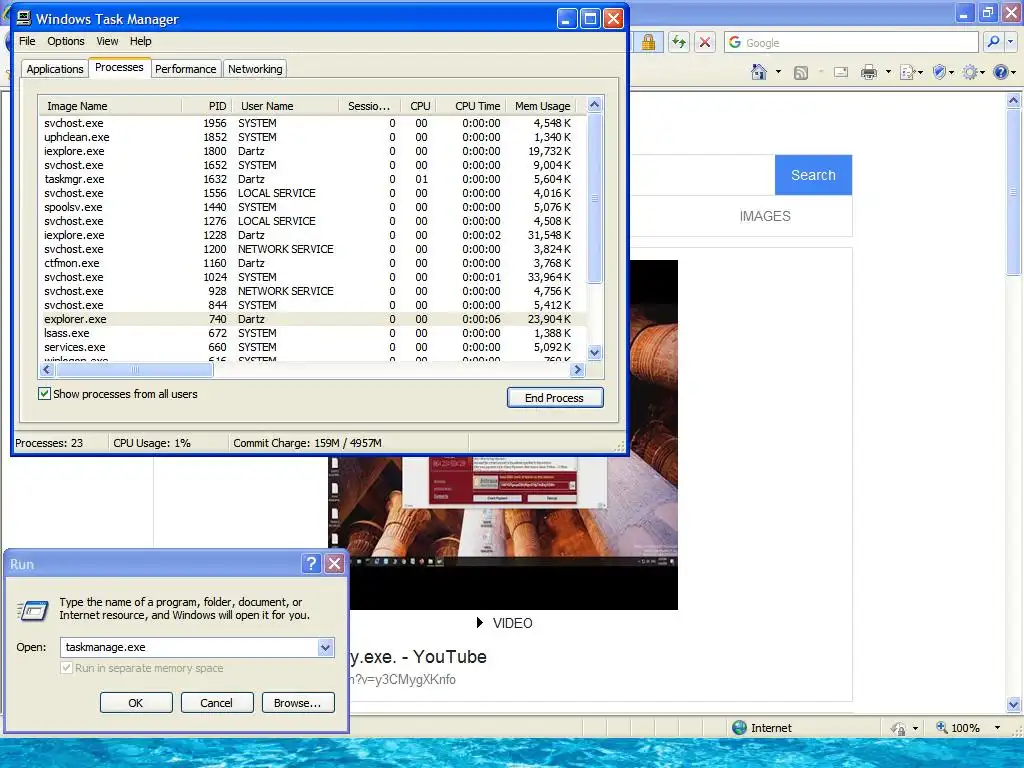Click the Home icon in browser toolbar

(x=759, y=72)
